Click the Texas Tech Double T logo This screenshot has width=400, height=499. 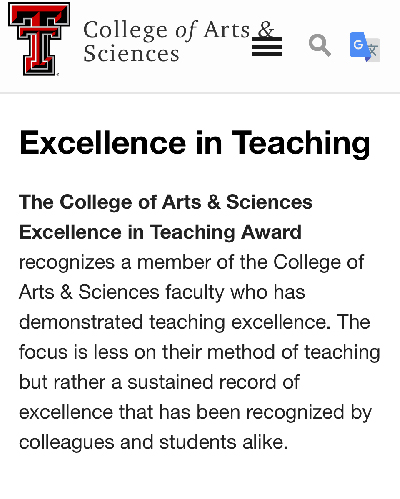(x=39, y=39)
